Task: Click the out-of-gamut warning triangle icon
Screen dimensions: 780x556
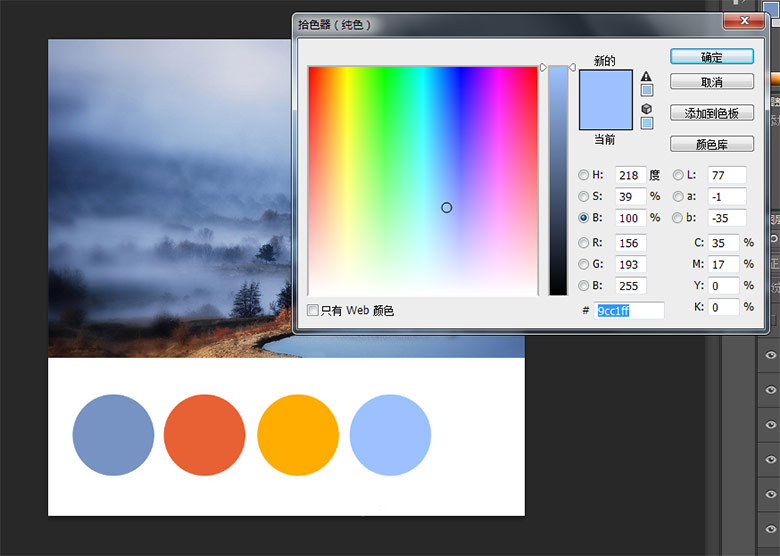Action: [646, 76]
